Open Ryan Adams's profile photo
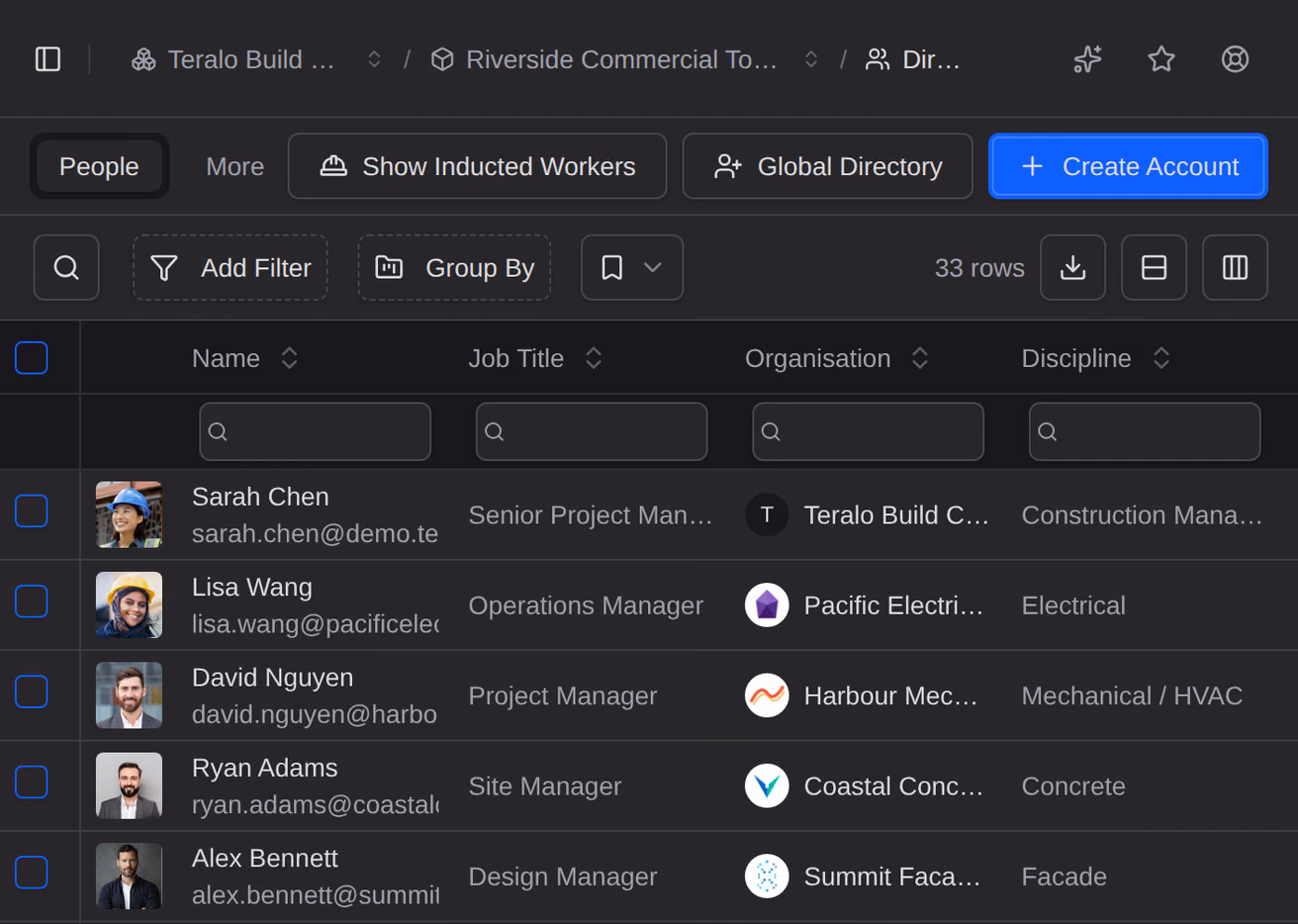 click(129, 786)
